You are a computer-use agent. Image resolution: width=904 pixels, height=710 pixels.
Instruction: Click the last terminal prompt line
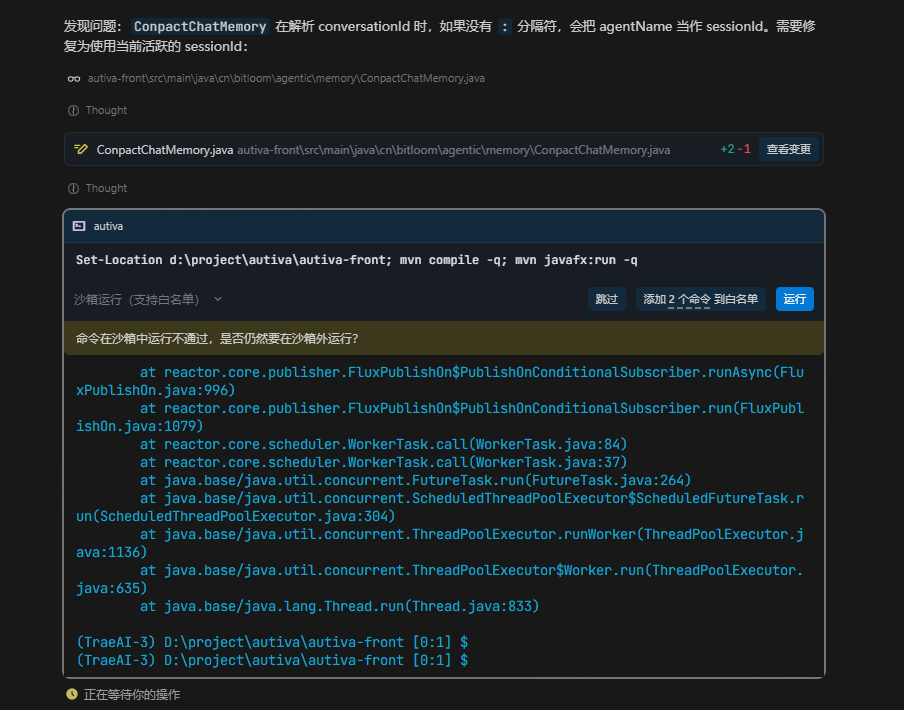click(x=272, y=660)
